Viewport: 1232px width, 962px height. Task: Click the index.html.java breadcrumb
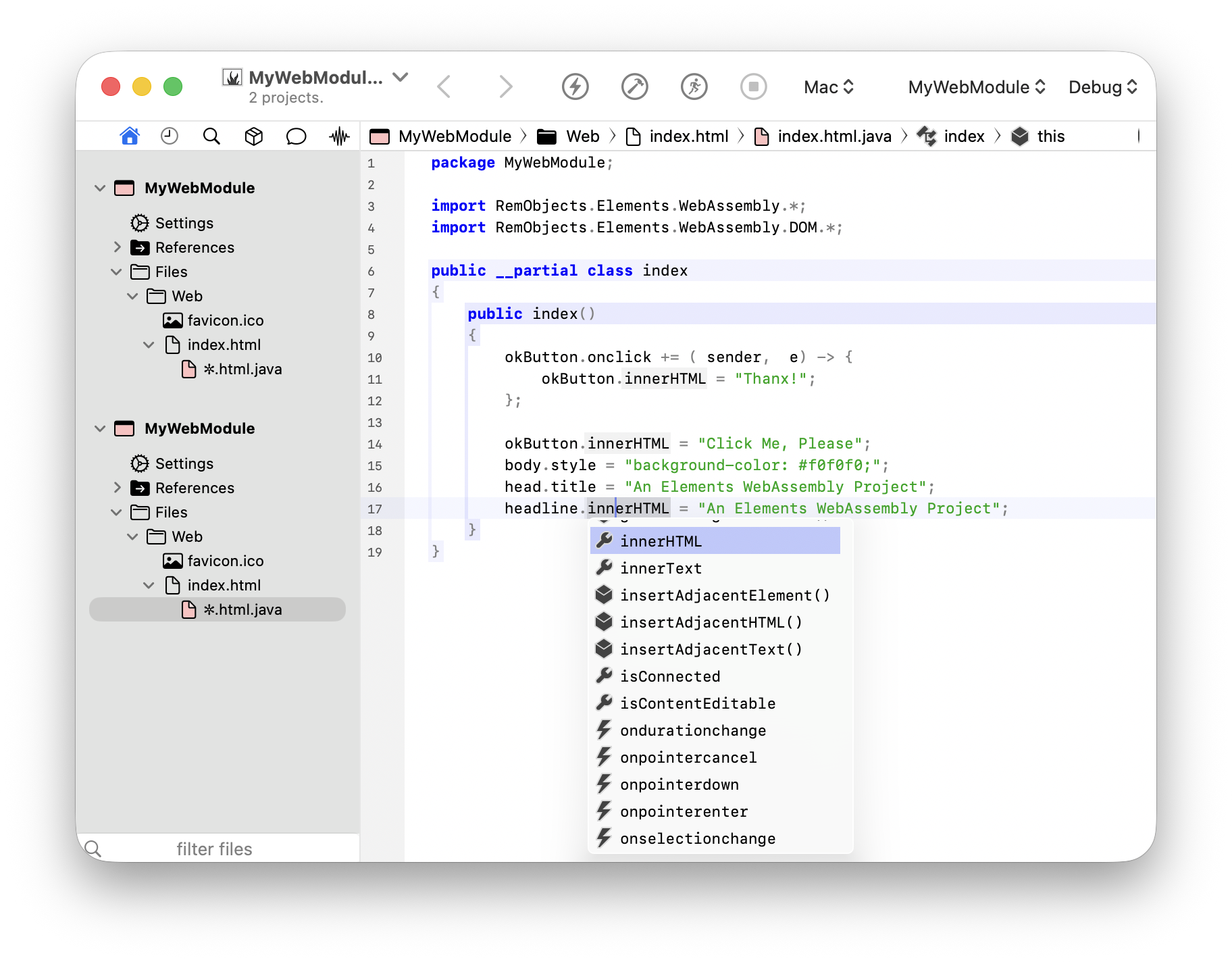[823, 136]
